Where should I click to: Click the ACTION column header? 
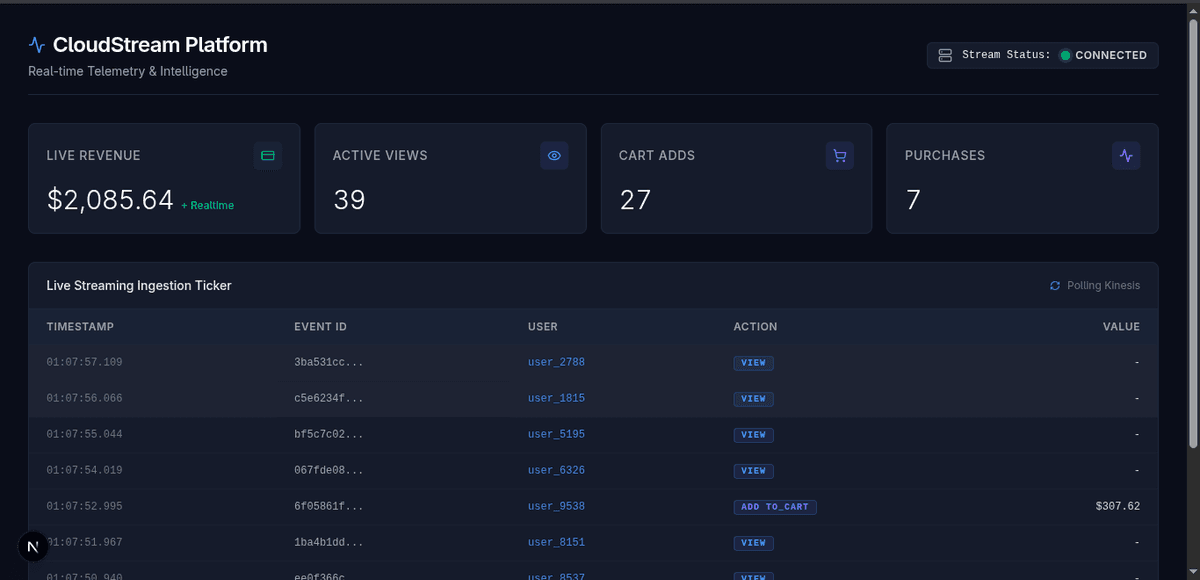pos(755,327)
